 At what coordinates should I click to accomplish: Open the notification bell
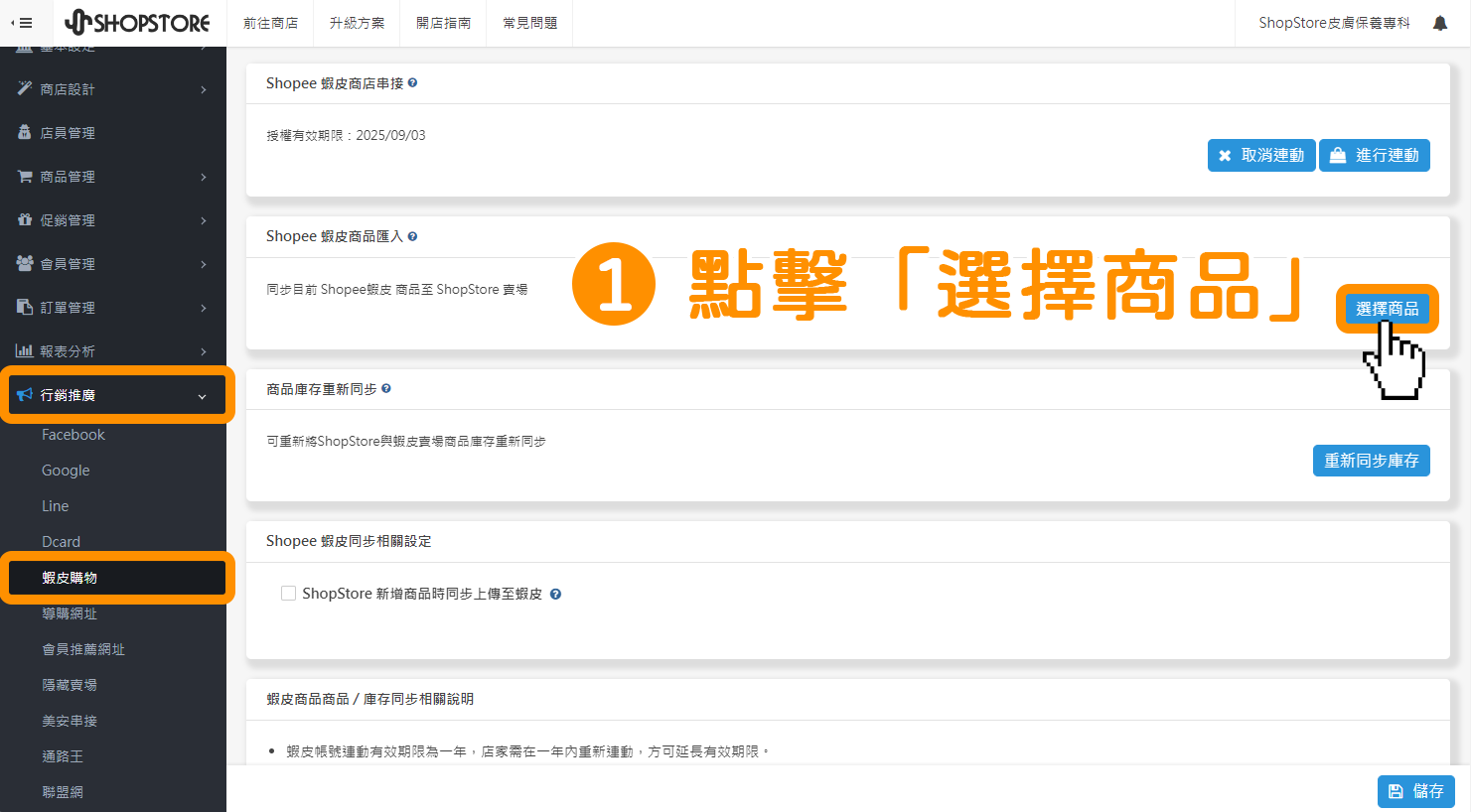click(1440, 23)
